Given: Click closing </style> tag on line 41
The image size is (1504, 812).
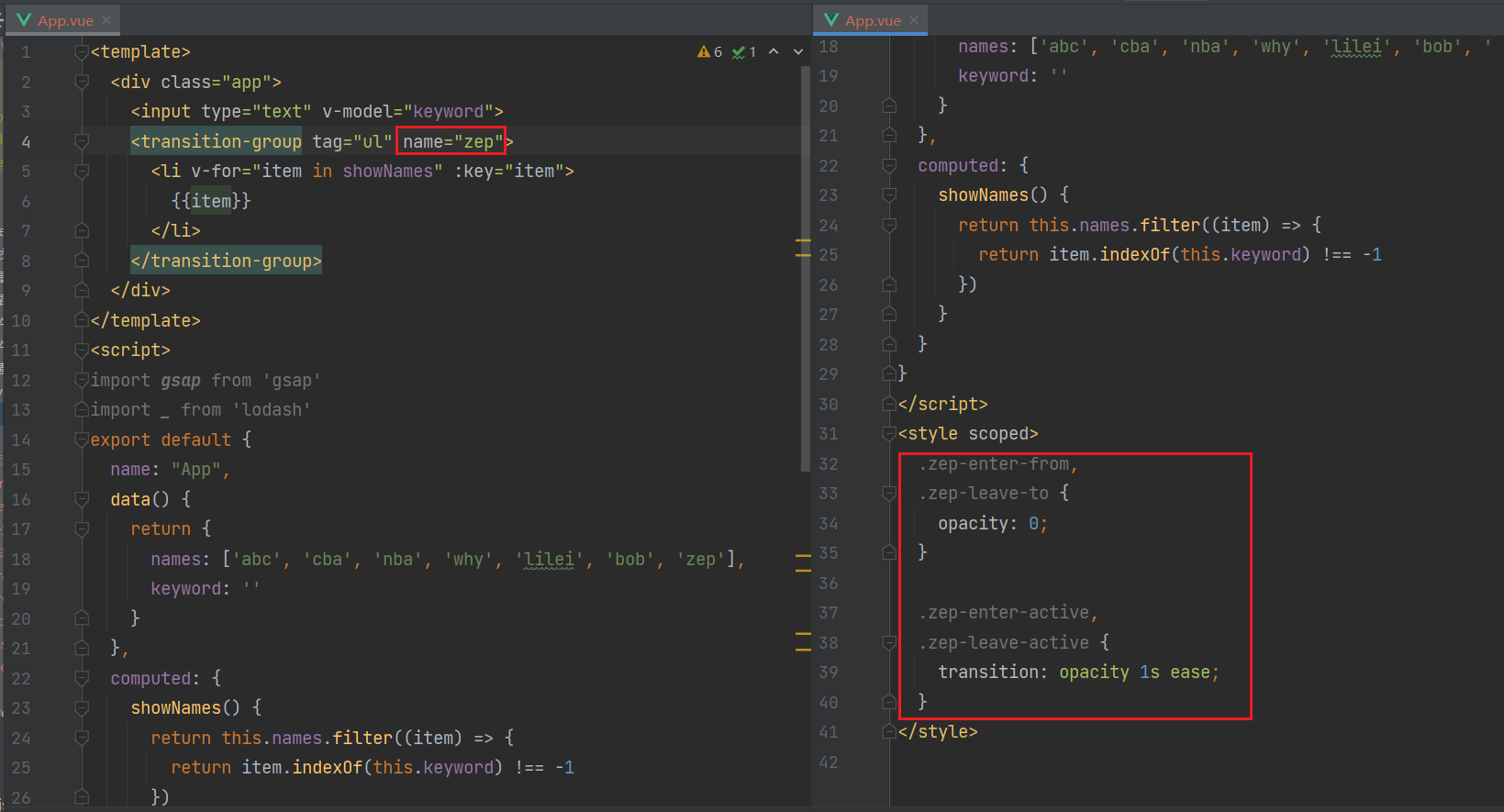Looking at the screenshot, I should click(938, 732).
